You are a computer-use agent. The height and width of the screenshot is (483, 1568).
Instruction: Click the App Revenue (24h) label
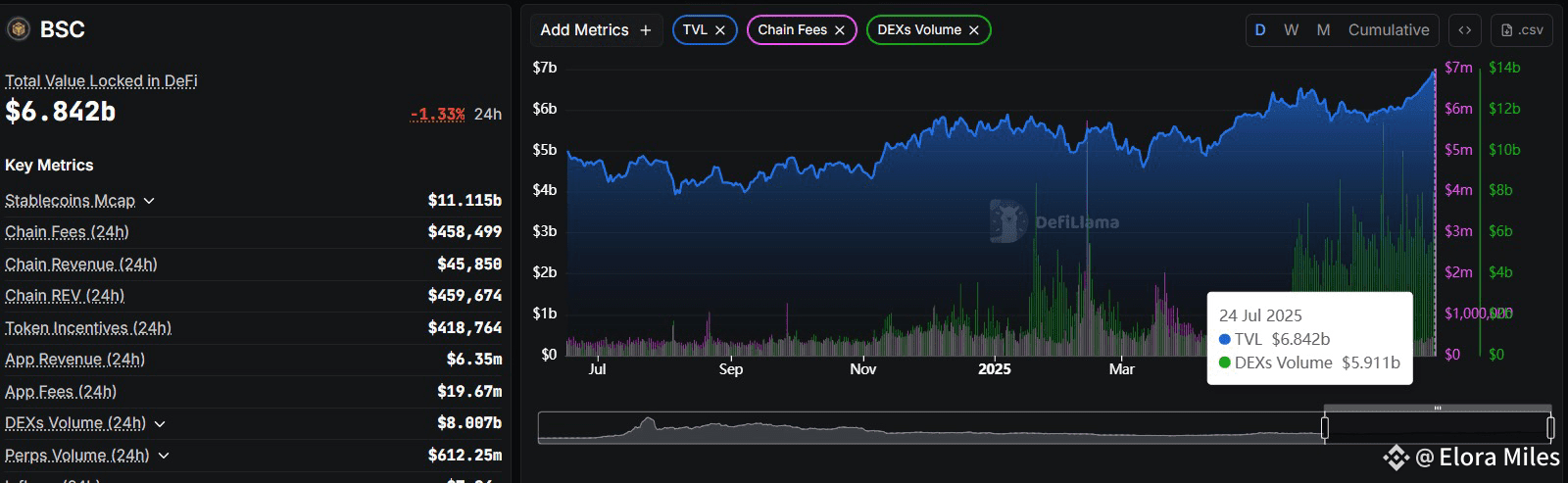click(74, 360)
